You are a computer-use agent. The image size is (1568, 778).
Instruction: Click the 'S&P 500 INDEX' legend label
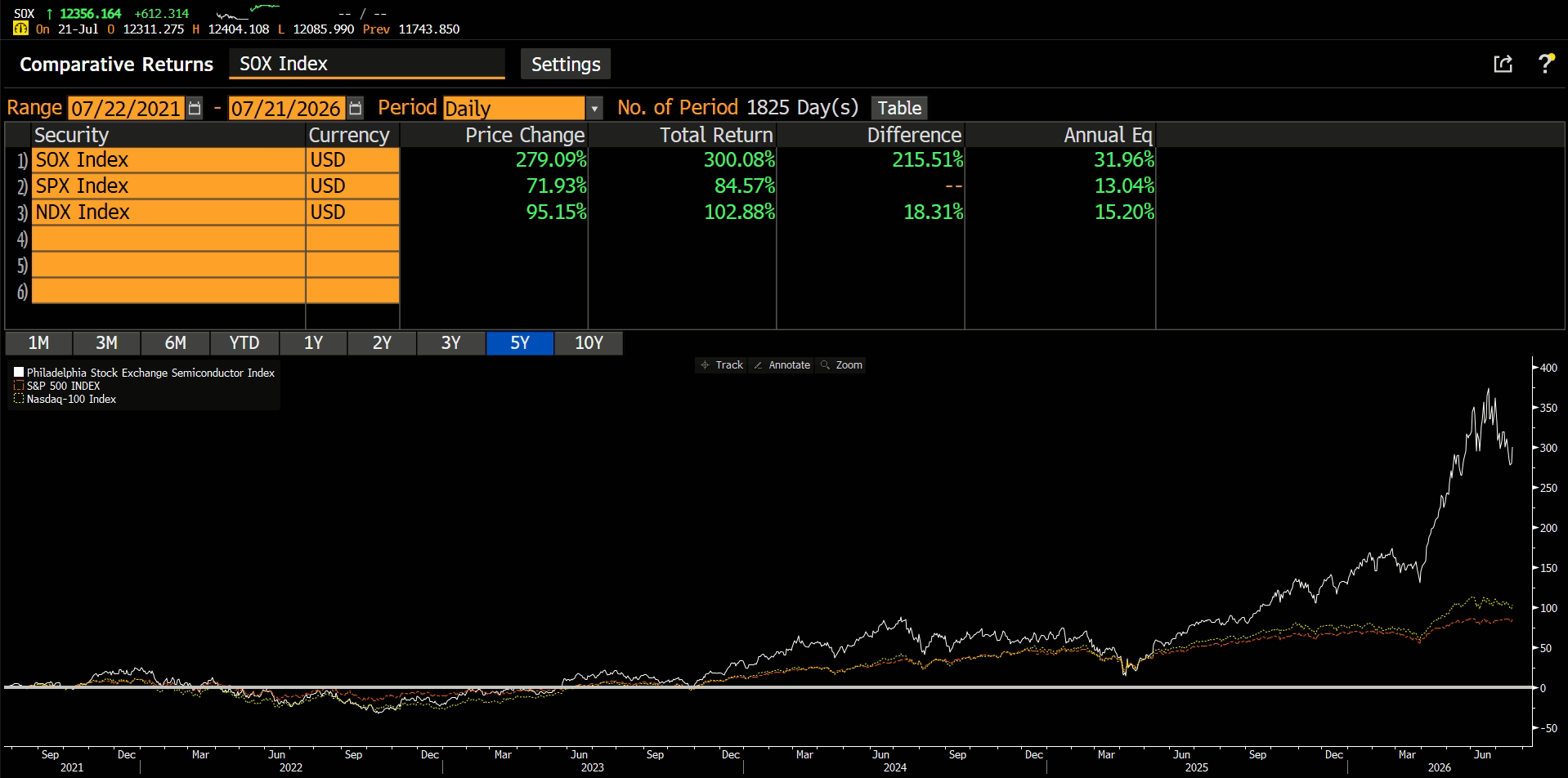(x=63, y=386)
